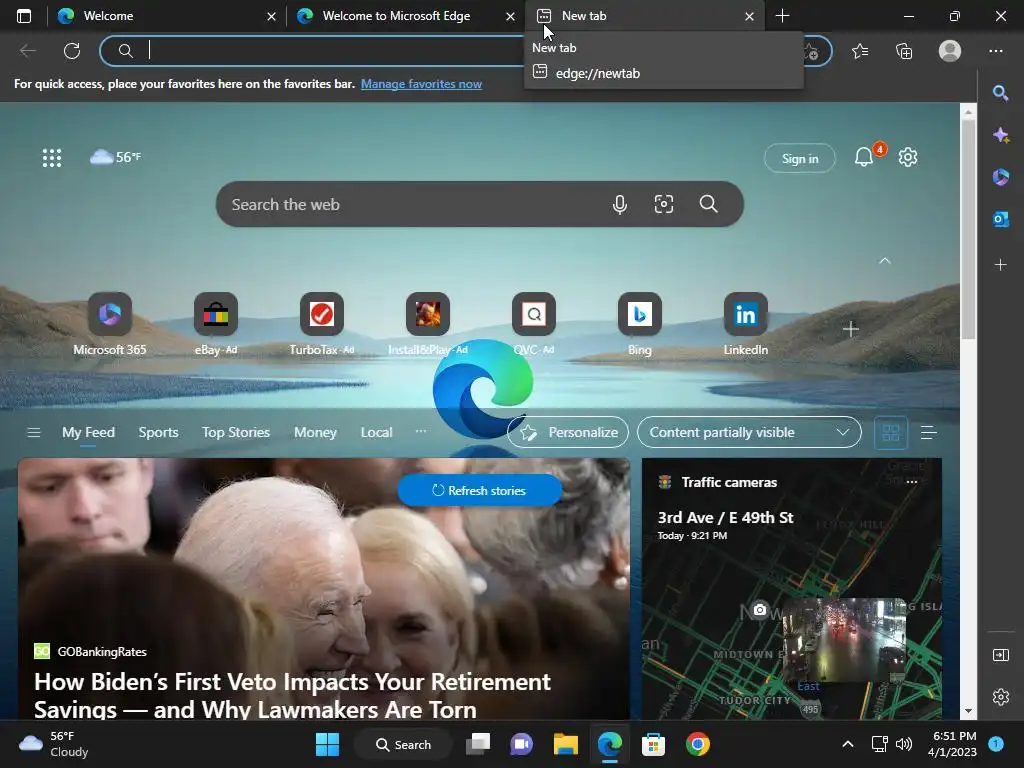Open notifications bell with badge 4
Screen dimensions: 1024x768
pos(864,157)
